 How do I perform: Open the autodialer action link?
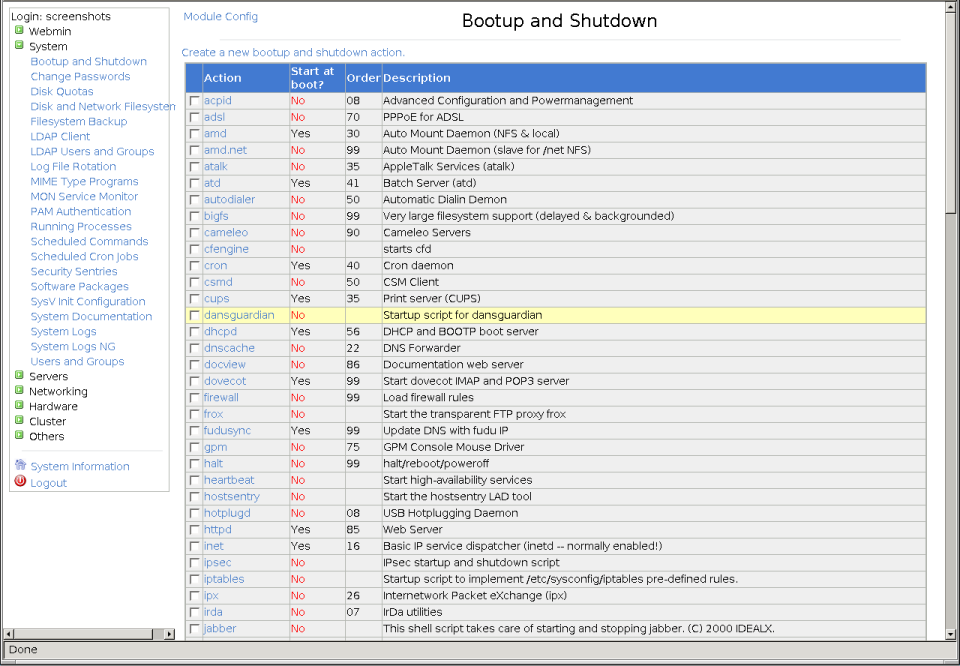point(230,200)
